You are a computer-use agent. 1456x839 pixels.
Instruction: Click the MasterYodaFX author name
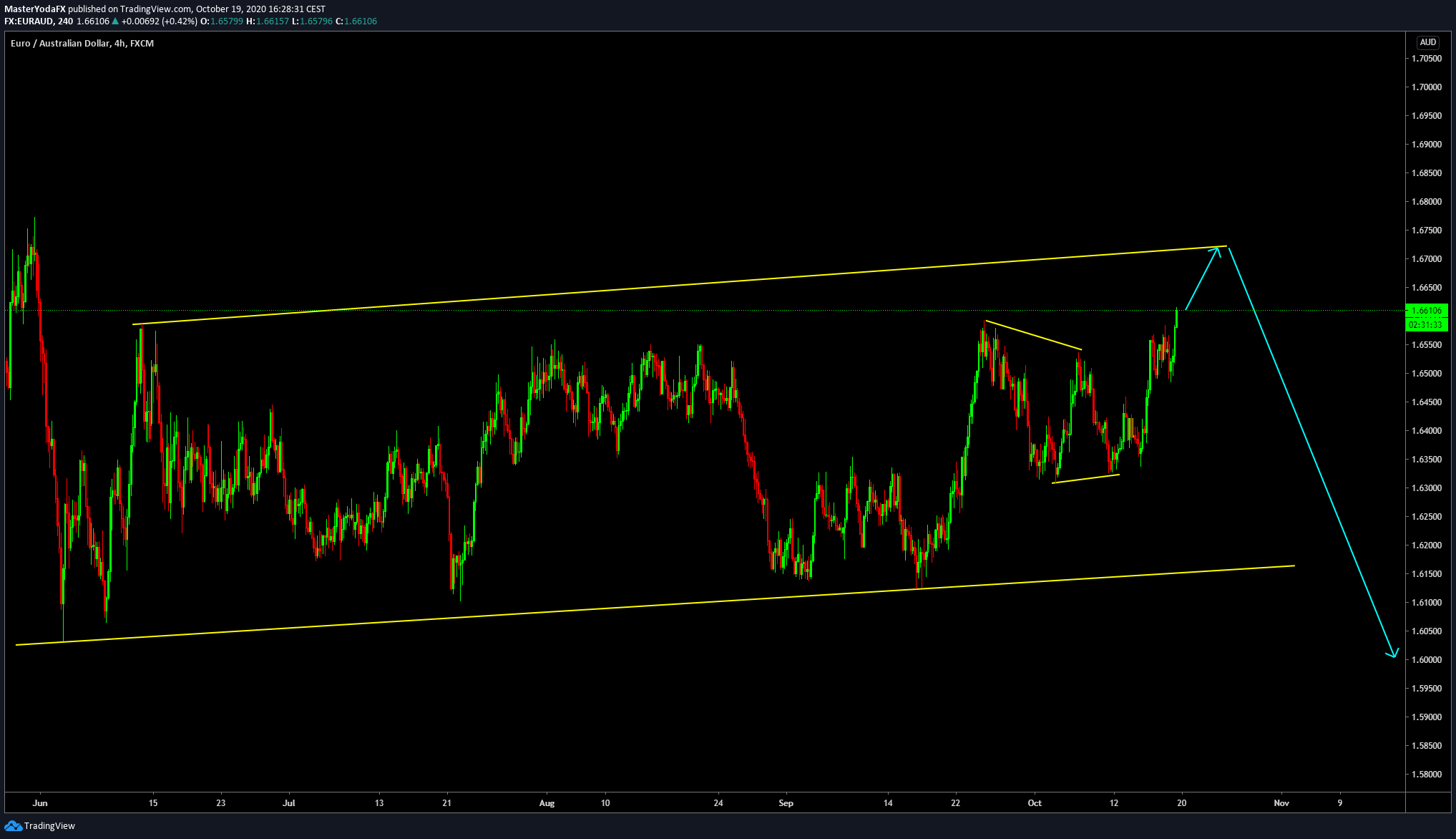35,9
